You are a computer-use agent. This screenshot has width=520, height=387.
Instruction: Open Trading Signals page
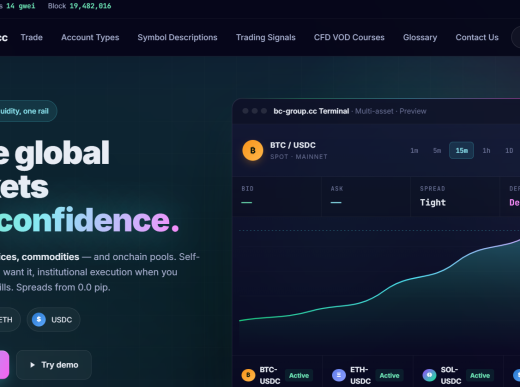(x=266, y=37)
